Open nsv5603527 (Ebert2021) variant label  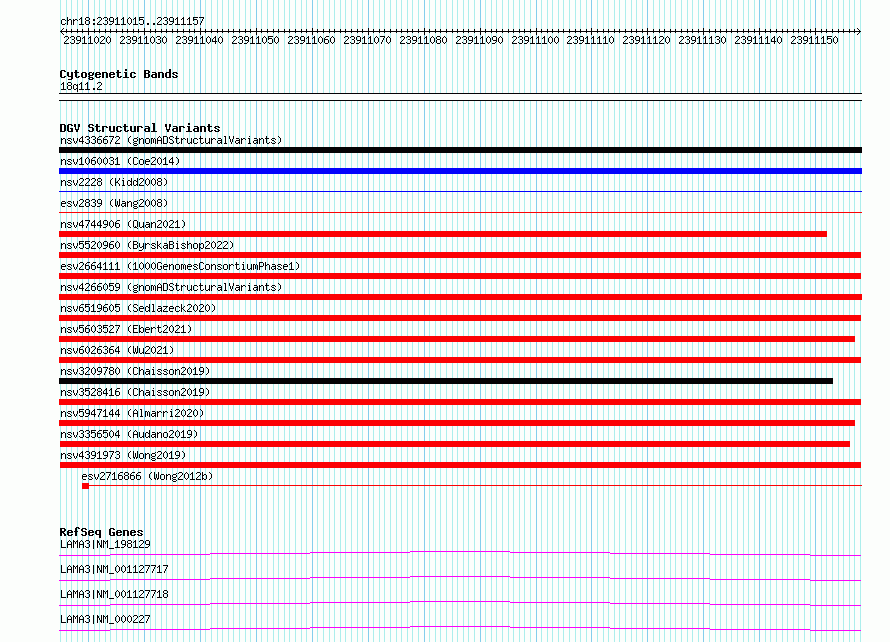pyautogui.click(x=126, y=329)
